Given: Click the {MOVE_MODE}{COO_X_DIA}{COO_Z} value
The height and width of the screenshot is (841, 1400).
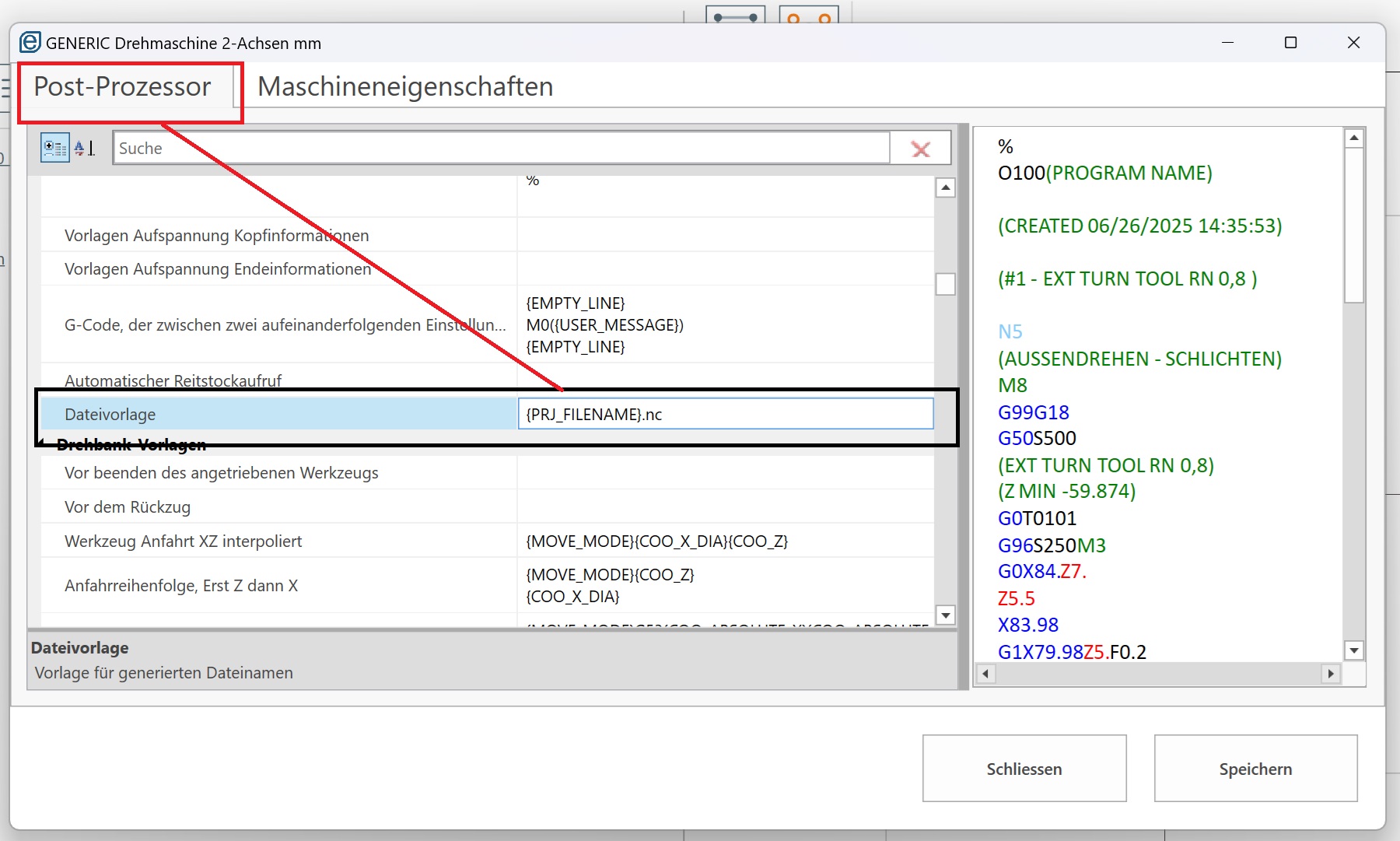Looking at the screenshot, I should pyautogui.click(x=656, y=541).
